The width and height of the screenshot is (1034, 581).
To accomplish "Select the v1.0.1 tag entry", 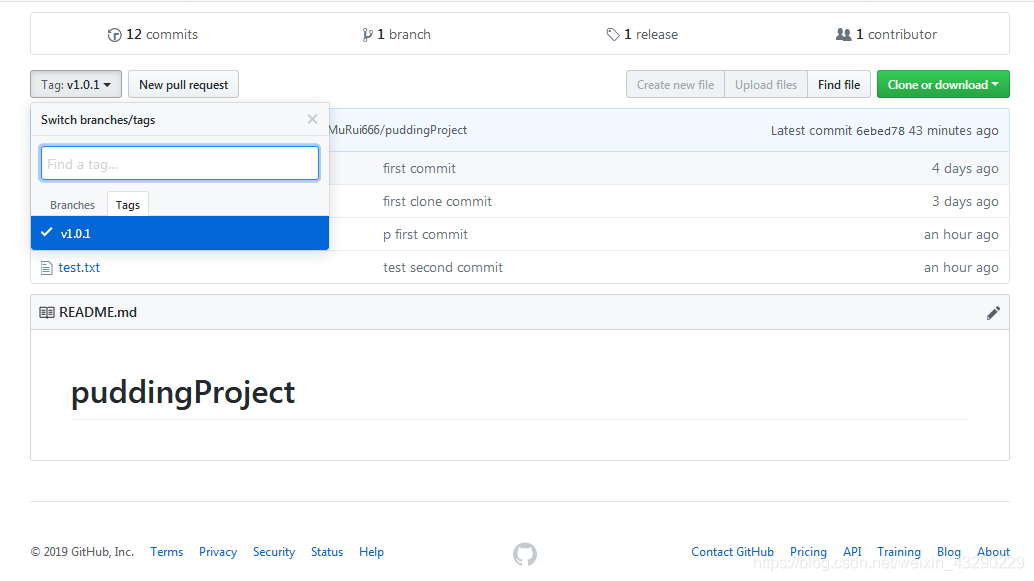I will pyautogui.click(x=180, y=233).
